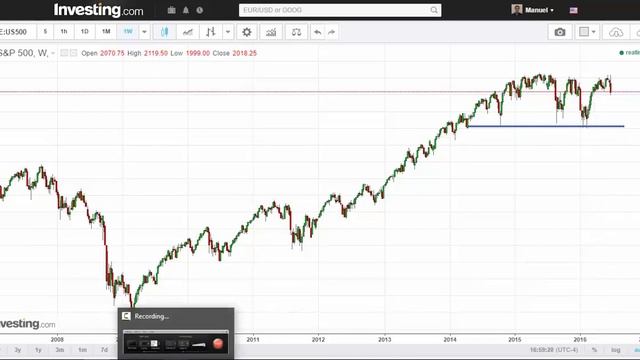Open the US flag language selector

pyautogui.click(x=573, y=11)
